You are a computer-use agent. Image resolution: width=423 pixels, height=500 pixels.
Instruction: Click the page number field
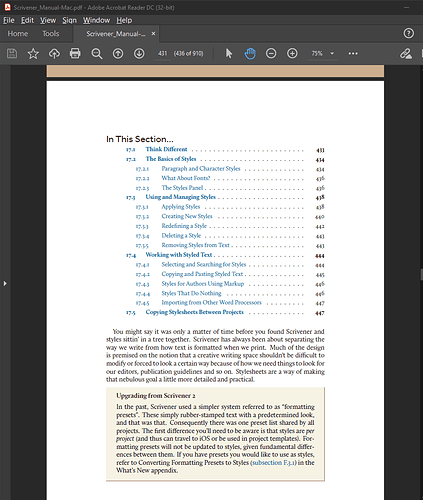coord(162,53)
